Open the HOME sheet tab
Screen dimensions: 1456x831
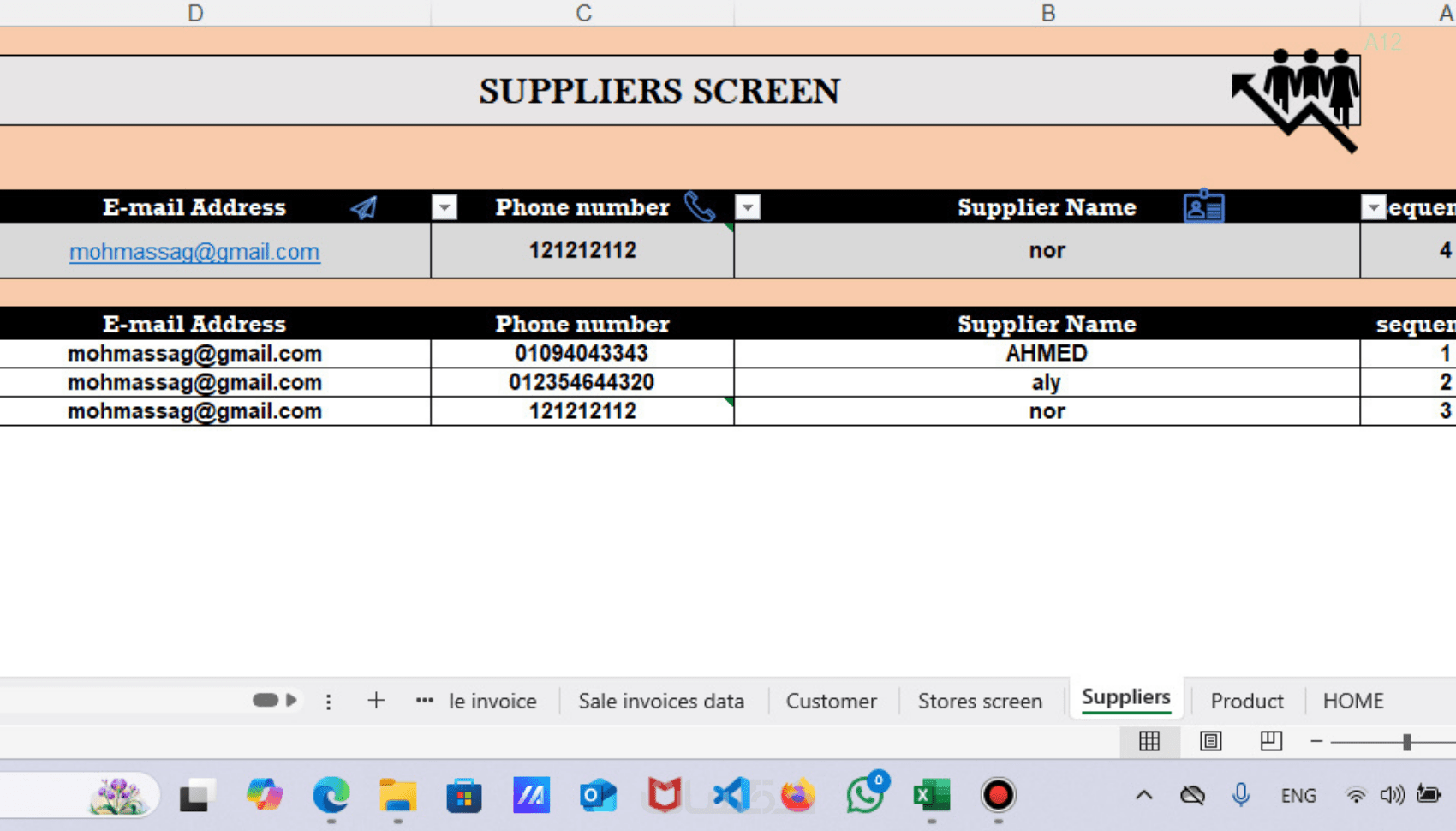click(x=1353, y=701)
